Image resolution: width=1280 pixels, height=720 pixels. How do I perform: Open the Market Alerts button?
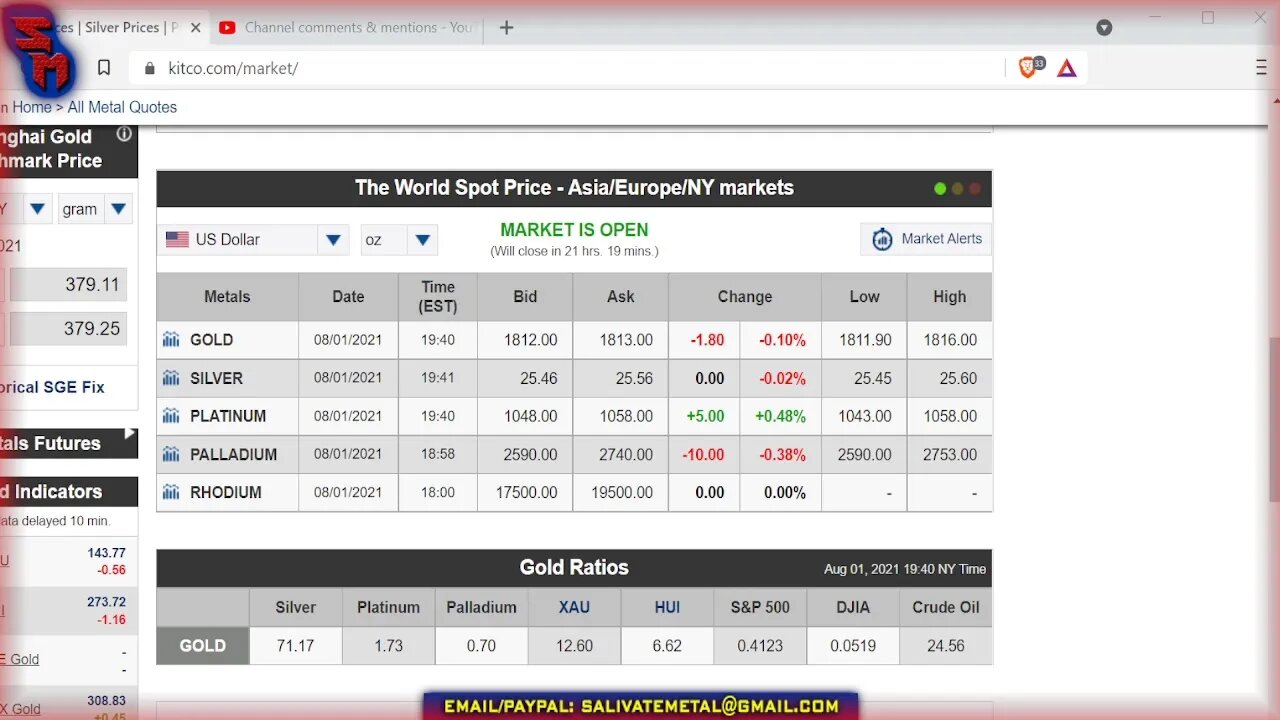pyautogui.click(x=926, y=239)
